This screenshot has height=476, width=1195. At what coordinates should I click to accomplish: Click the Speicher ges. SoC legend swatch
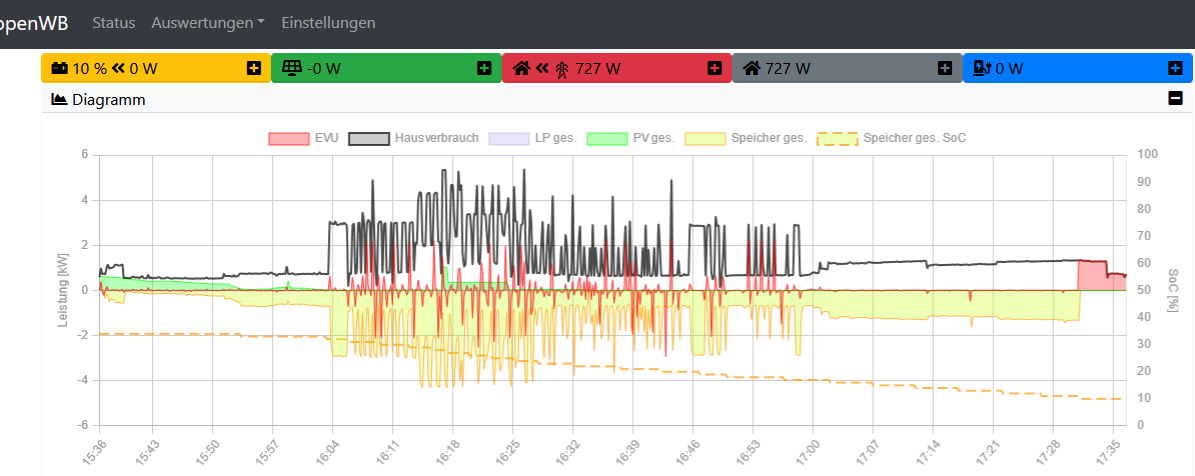click(838, 138)
